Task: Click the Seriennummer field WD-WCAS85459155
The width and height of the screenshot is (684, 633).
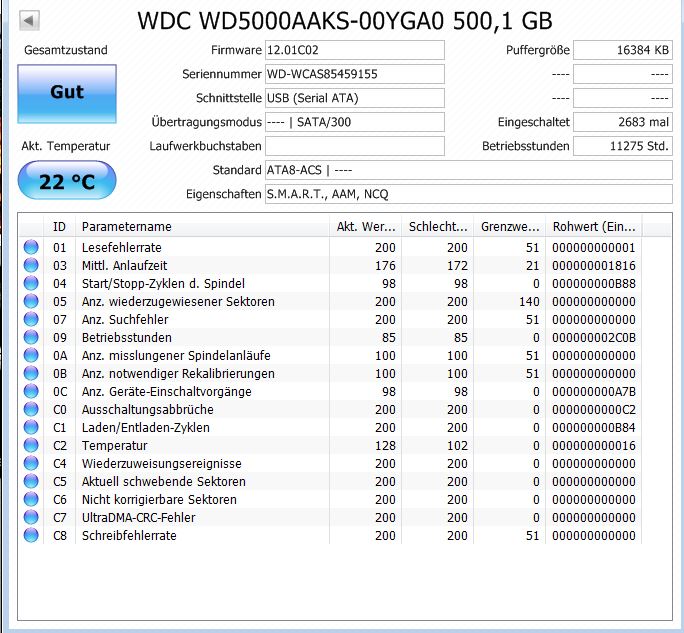Action: point(355,74)
